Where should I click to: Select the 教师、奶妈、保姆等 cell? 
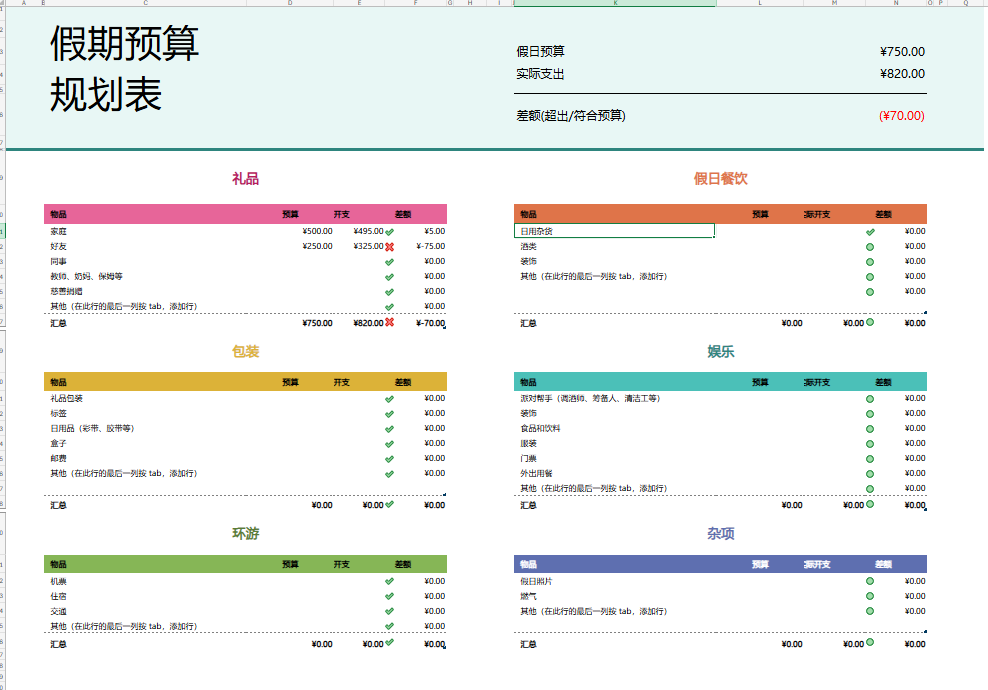[86, 277]
